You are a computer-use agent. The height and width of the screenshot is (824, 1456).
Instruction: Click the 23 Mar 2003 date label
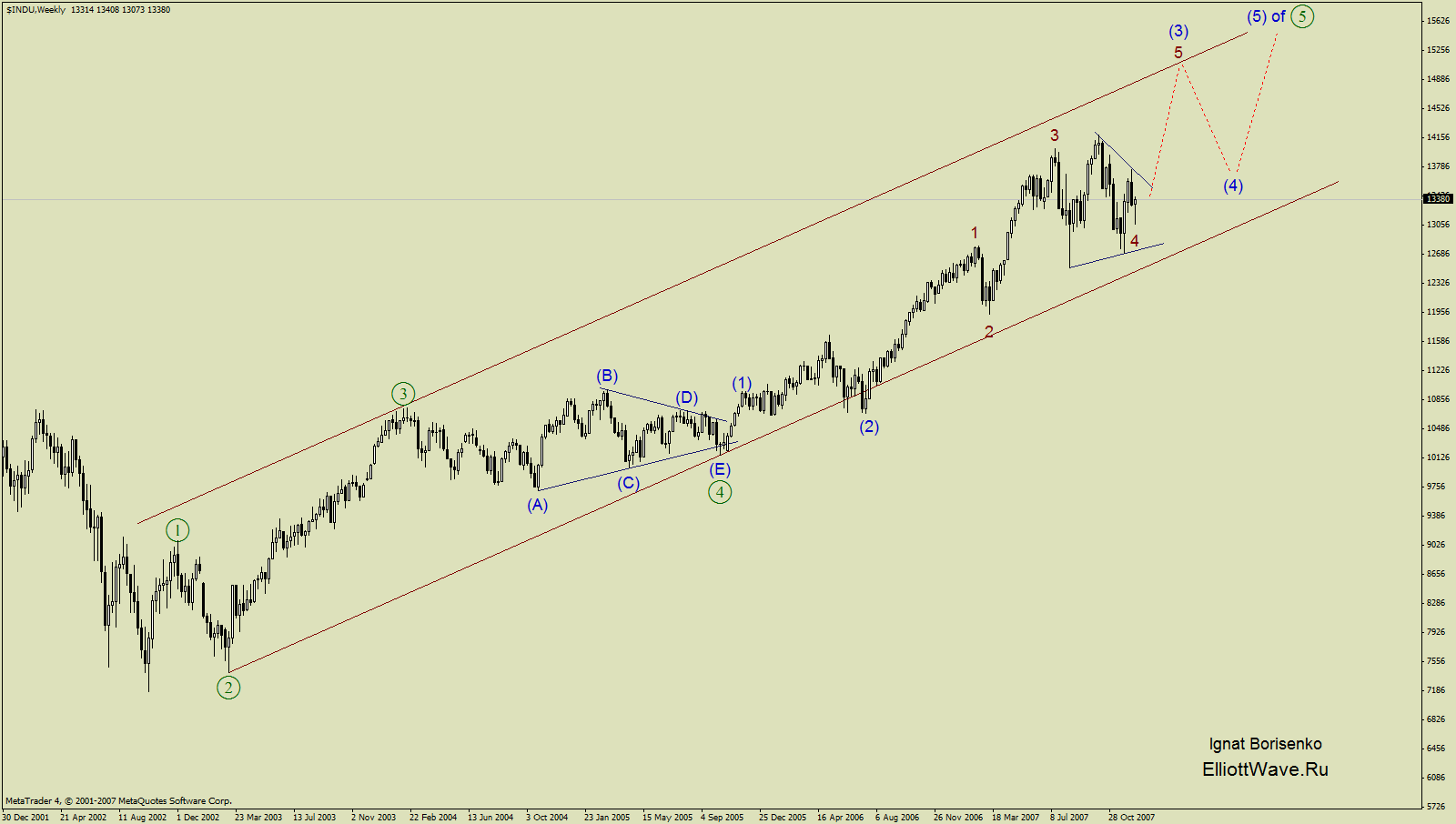click(x=258, y=818)
